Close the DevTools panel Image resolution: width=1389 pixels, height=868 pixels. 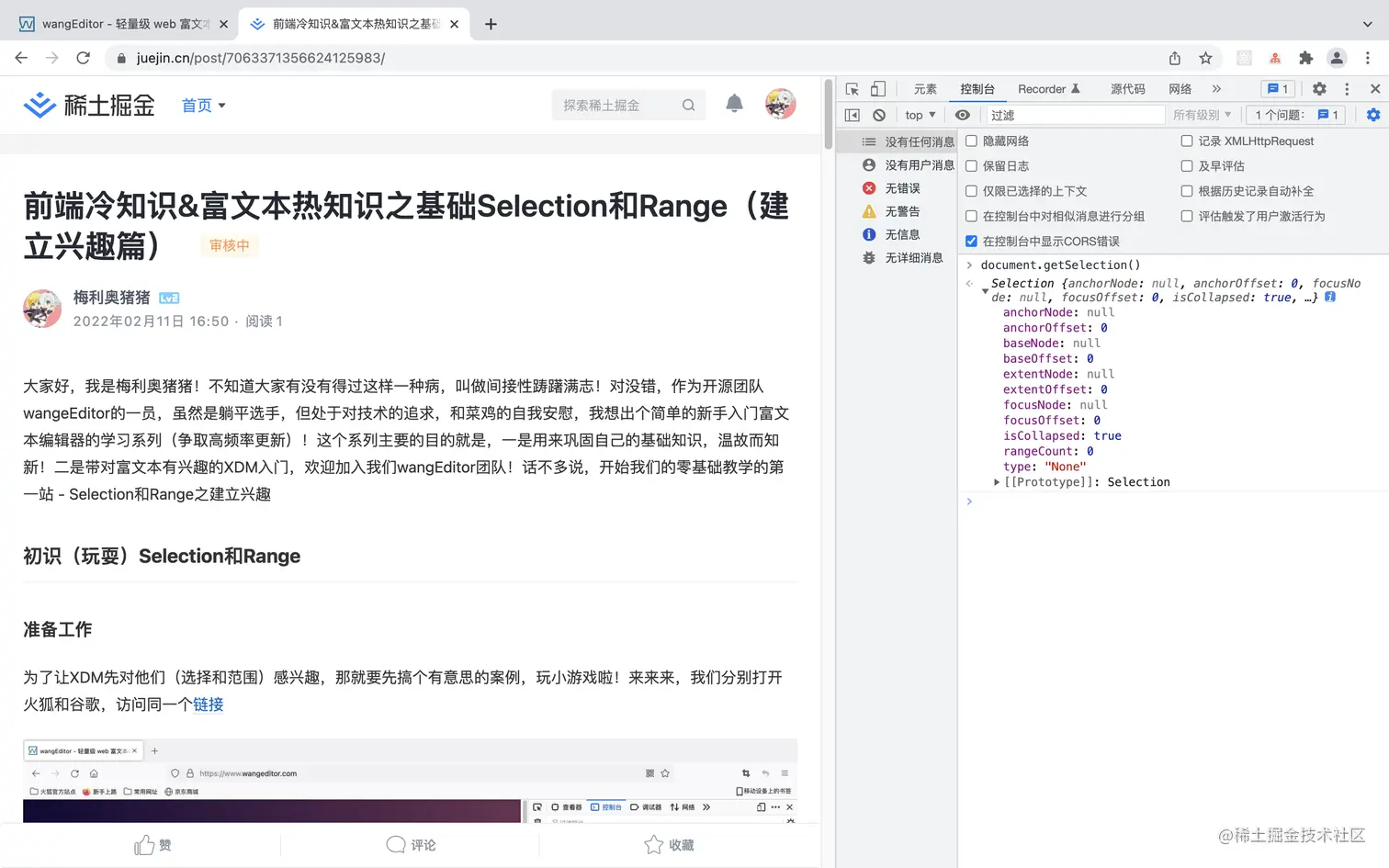click(1375, 89)
